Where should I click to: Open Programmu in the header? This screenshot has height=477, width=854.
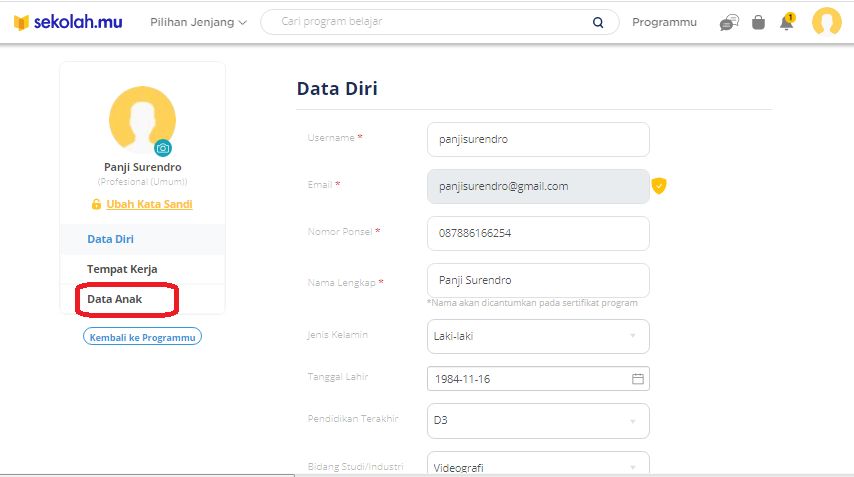(x=664, y=22)
